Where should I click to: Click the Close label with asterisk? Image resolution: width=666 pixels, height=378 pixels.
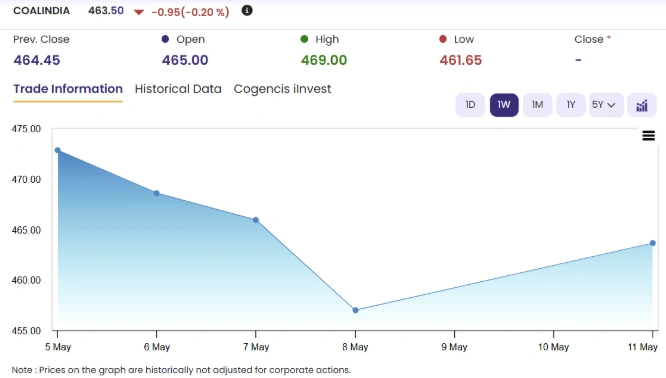pyautogui.click(x=593, y=39)
